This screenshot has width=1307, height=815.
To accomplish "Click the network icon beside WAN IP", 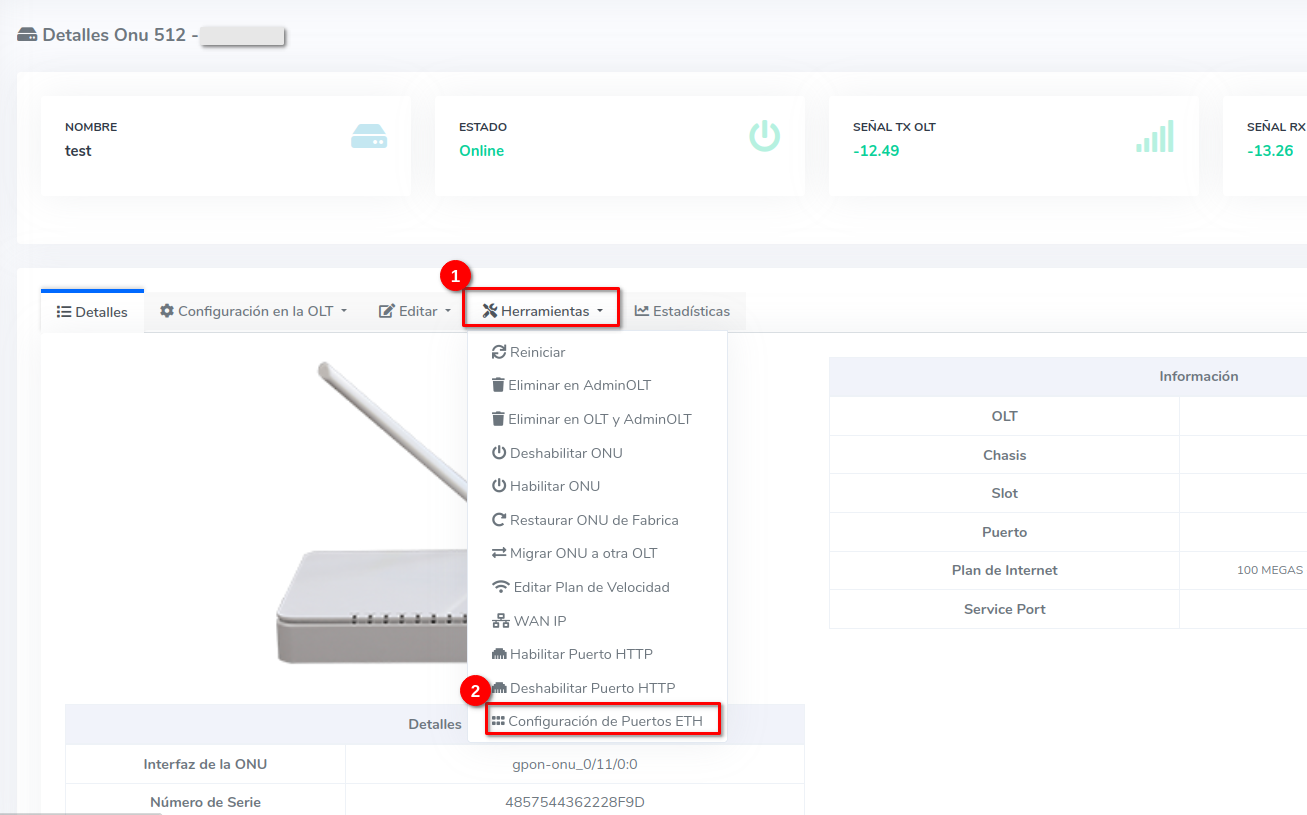I will coord(501,621).
